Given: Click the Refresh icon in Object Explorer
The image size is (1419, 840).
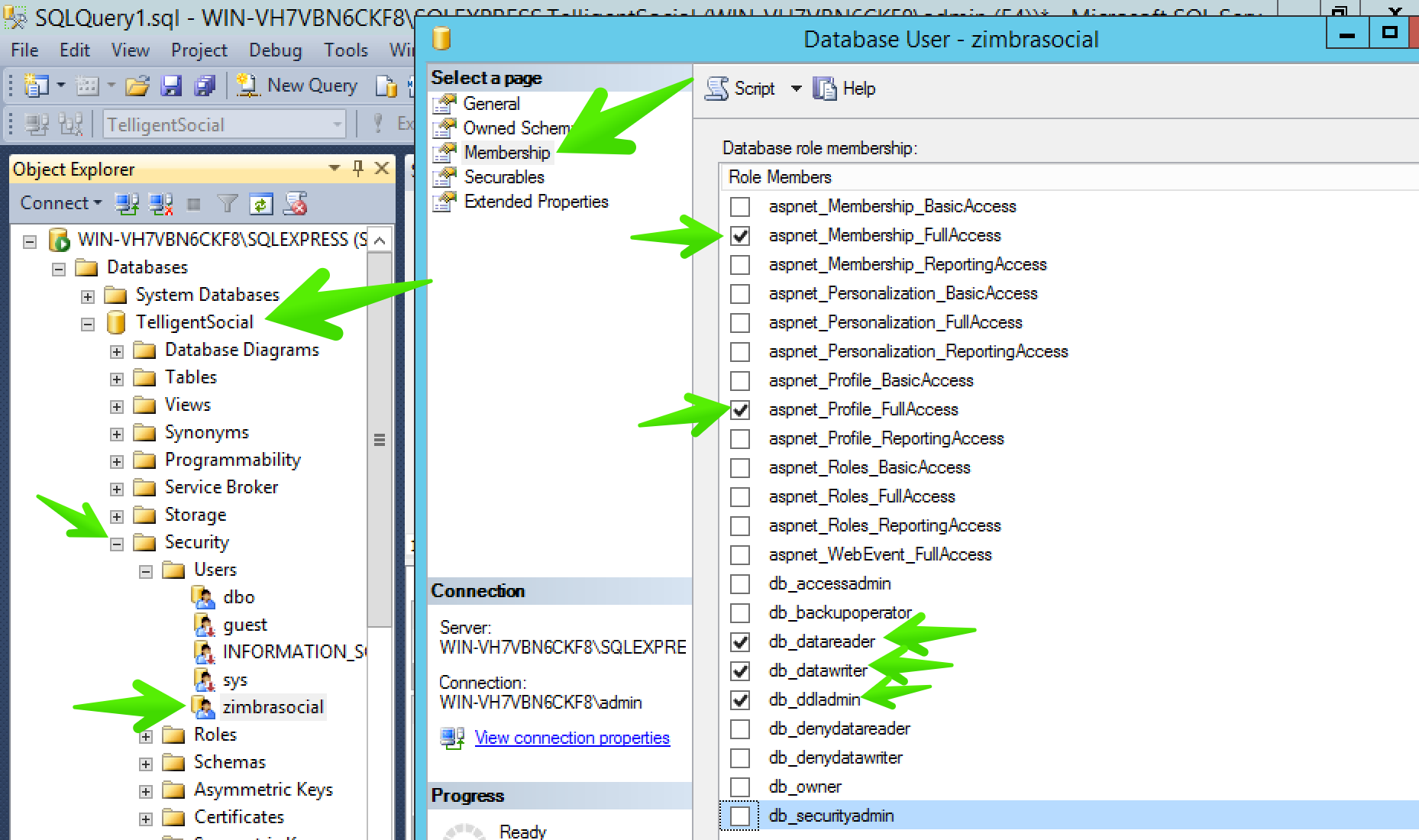Looking at the screenshot, I should coord(260,204).
